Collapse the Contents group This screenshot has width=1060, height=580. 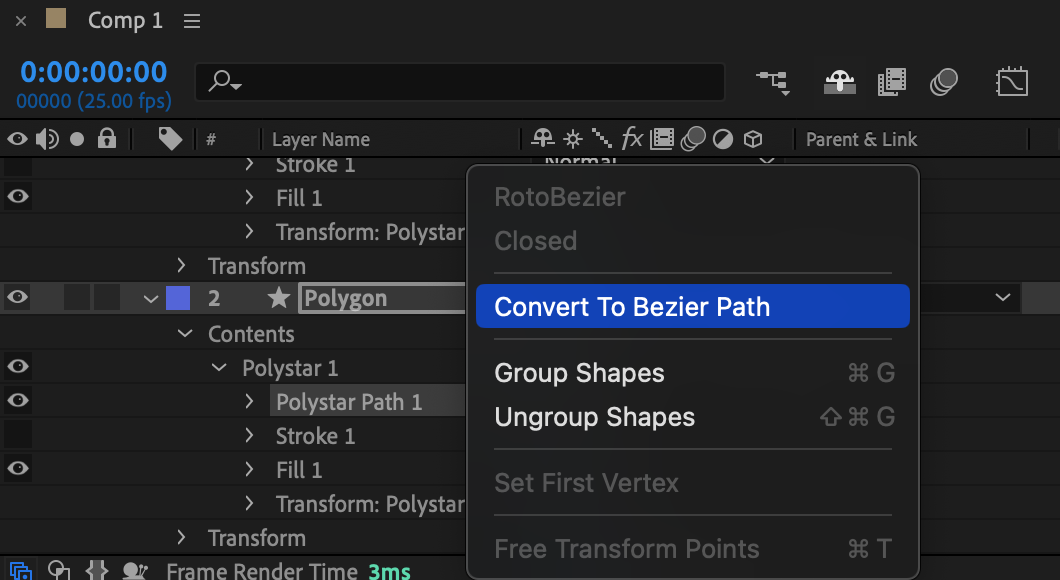[x=185, y=333]
